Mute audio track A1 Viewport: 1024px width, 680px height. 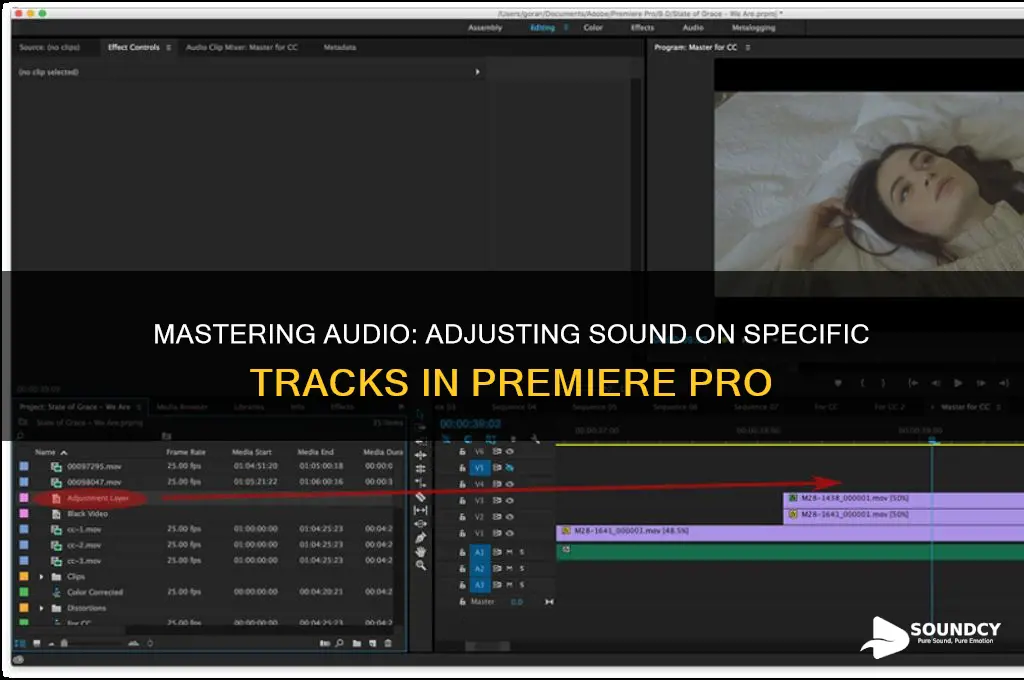click(x=509, y=552)
